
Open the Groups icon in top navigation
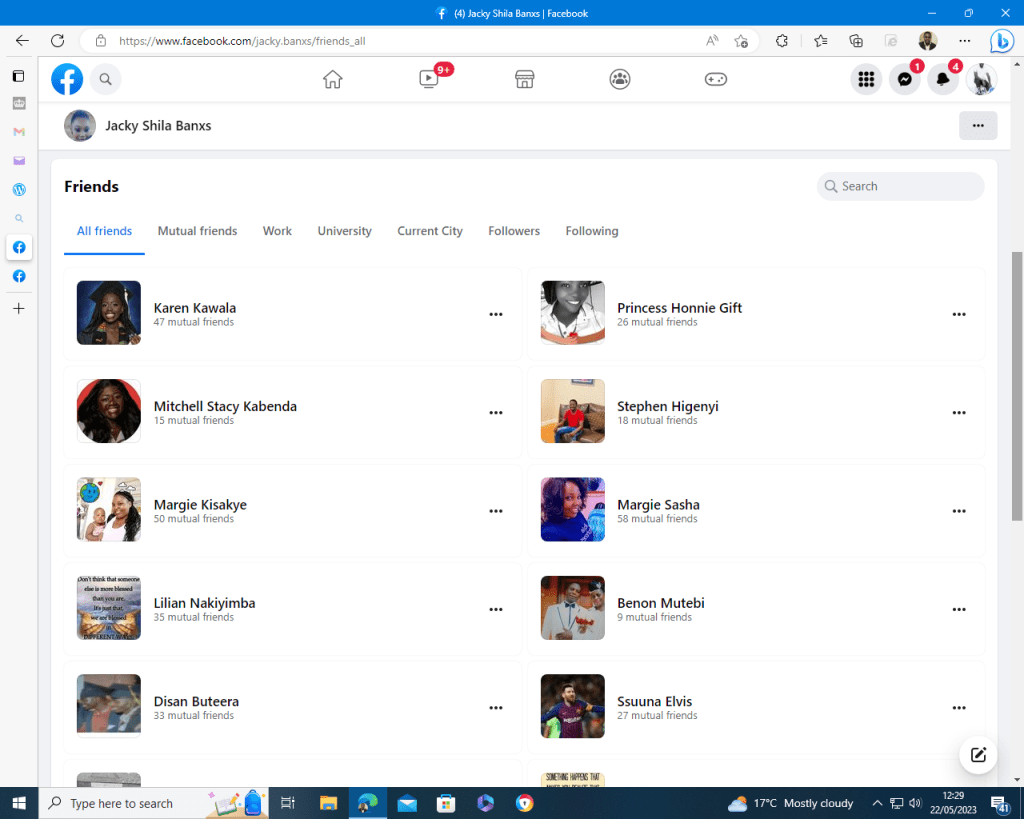pyautogui.click(x=620, y=80)
